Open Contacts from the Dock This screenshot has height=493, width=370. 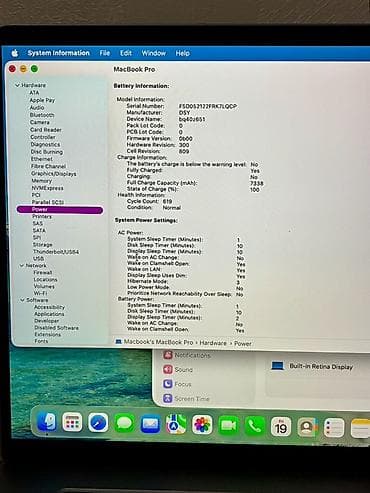point(307,427)
